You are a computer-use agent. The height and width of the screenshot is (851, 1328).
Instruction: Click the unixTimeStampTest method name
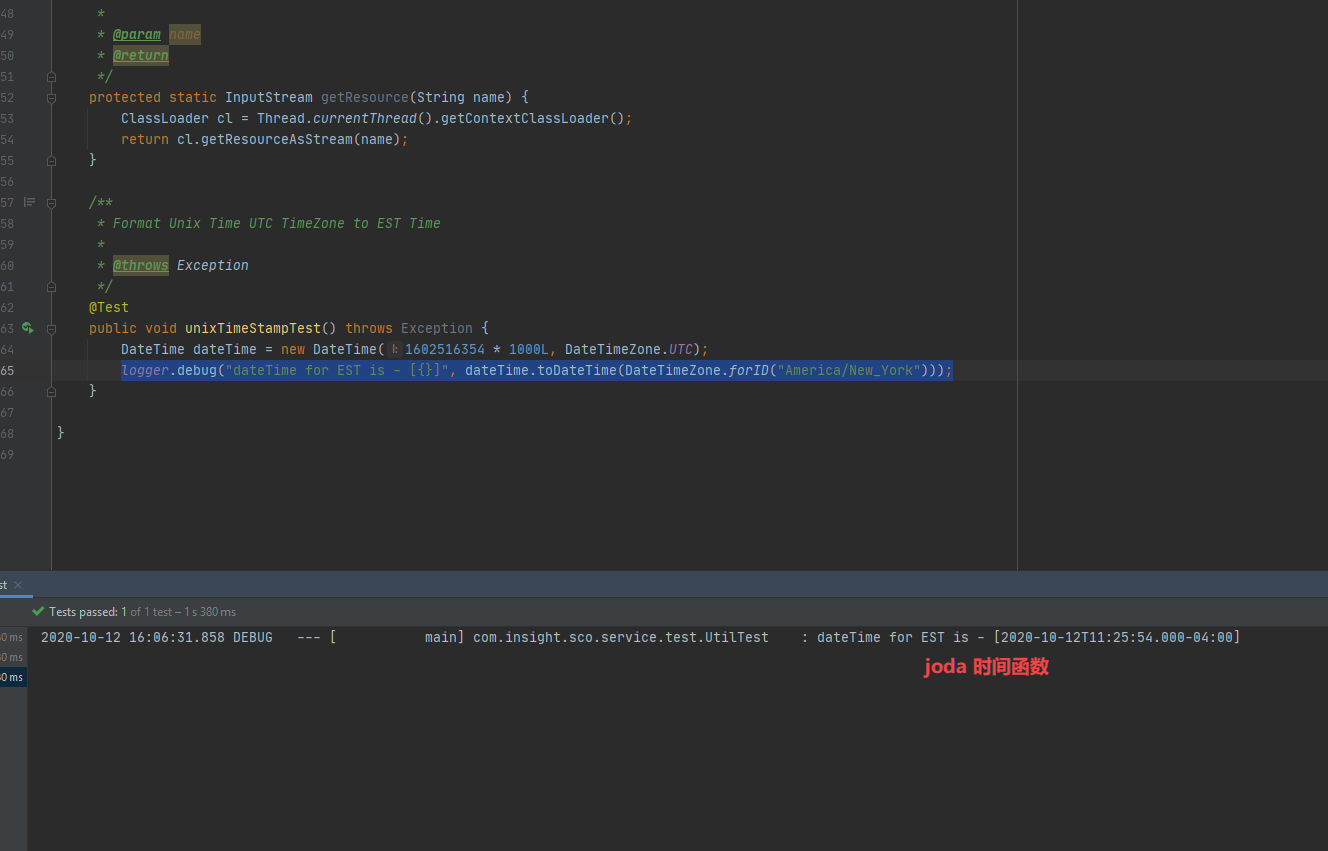click(x=253, y=328)
